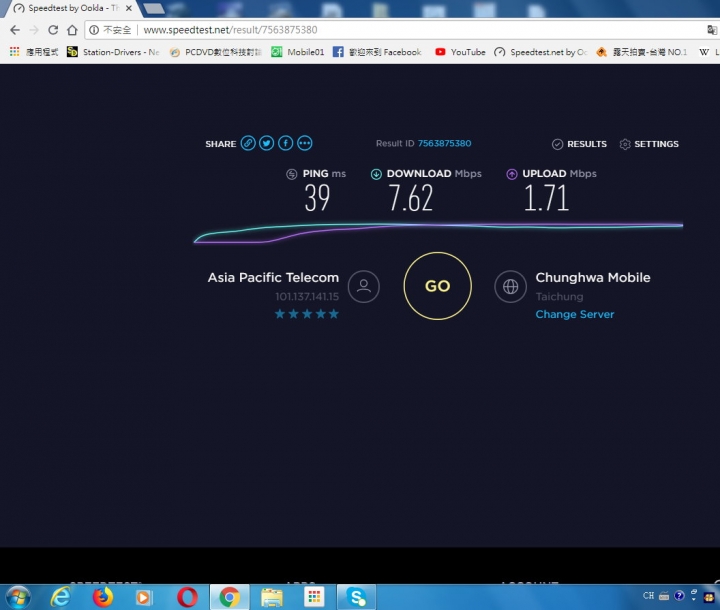Open the Mobile01 bookmark
Viewport: 720px width, 610px height.
(x=298, y=52)
